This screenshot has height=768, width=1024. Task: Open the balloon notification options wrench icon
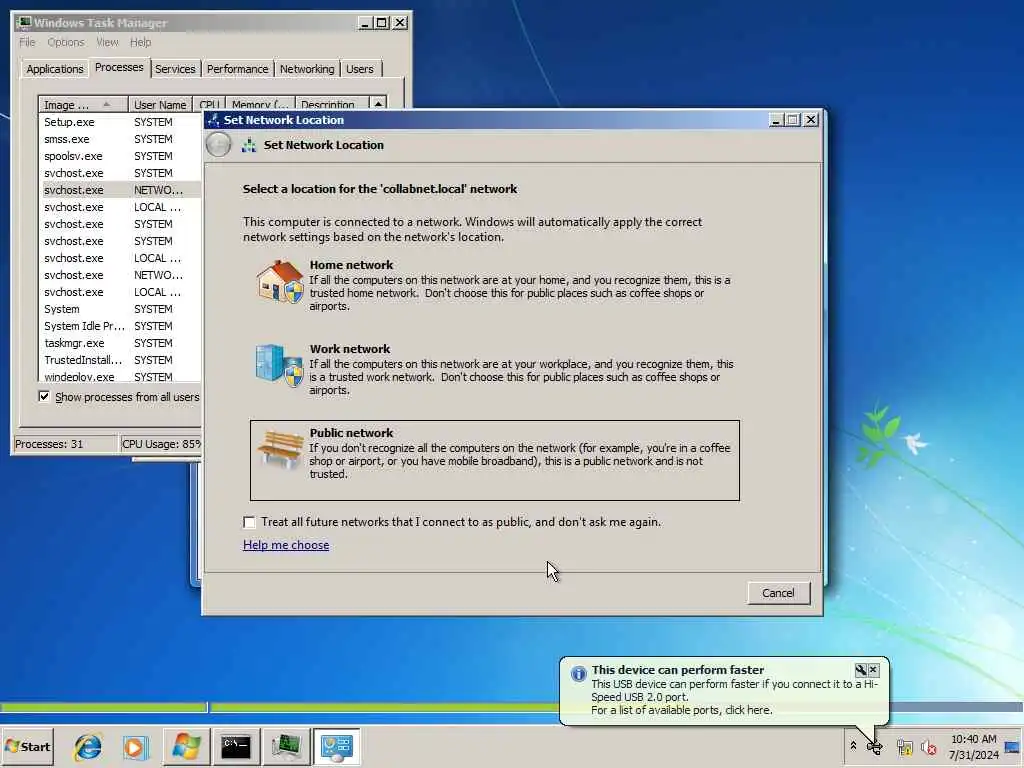861,670
